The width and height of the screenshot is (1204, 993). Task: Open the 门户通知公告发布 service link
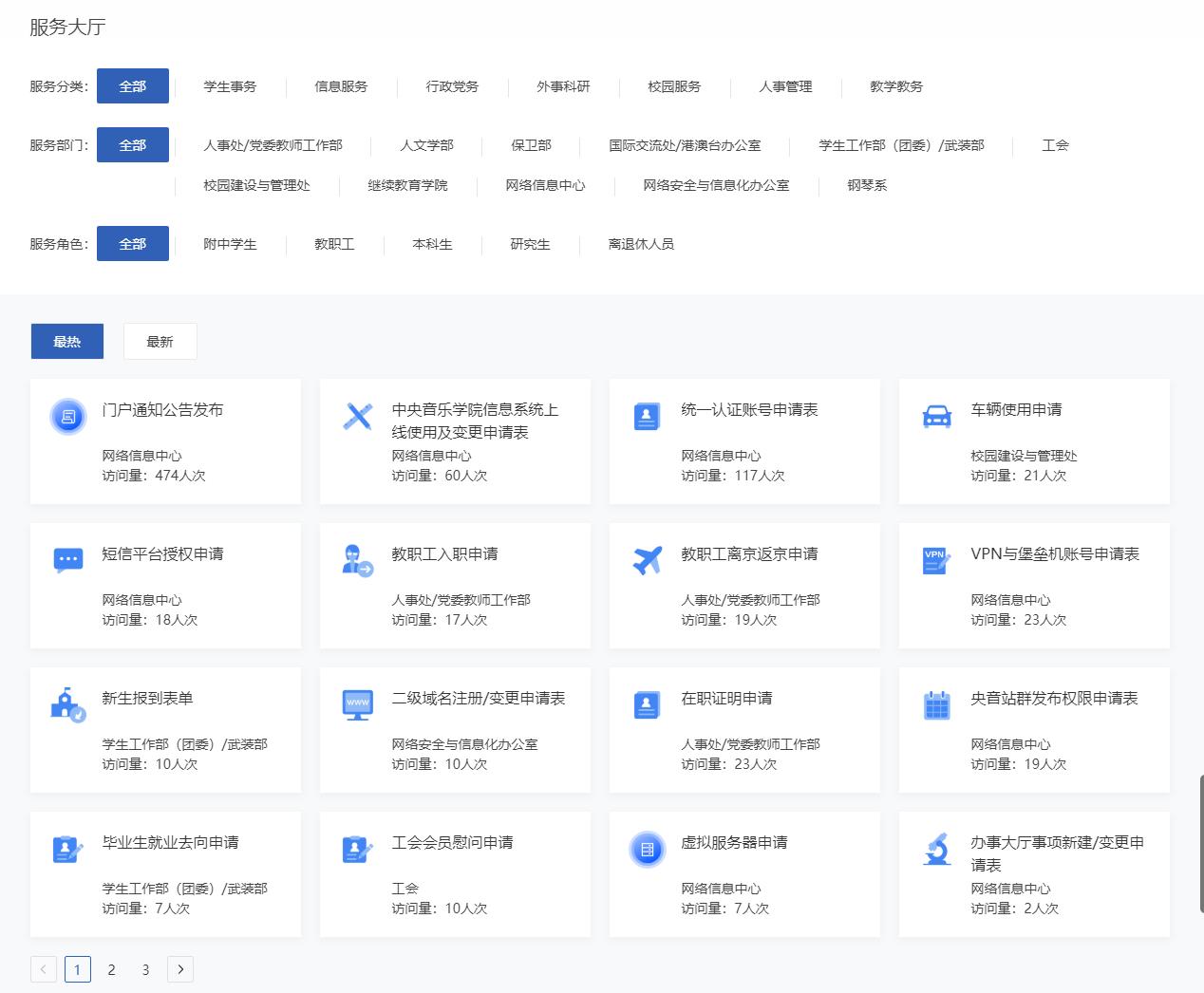(x=162, y=410)
